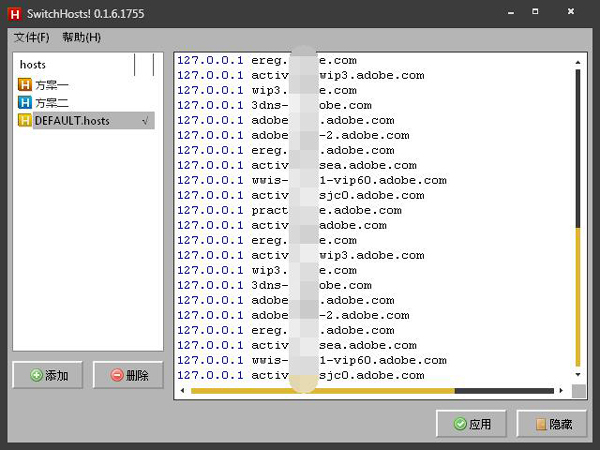Click the last line ending in sjc0.adobe.com

tap(300, 375)
